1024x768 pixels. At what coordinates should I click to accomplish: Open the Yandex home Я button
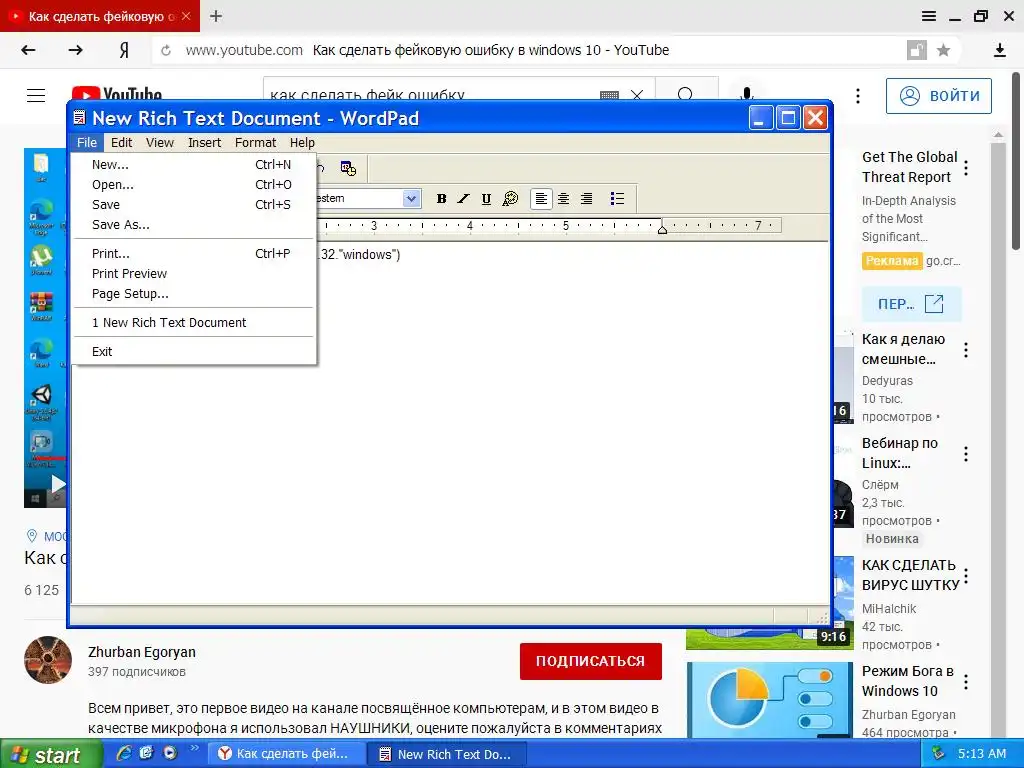[123, 50]
